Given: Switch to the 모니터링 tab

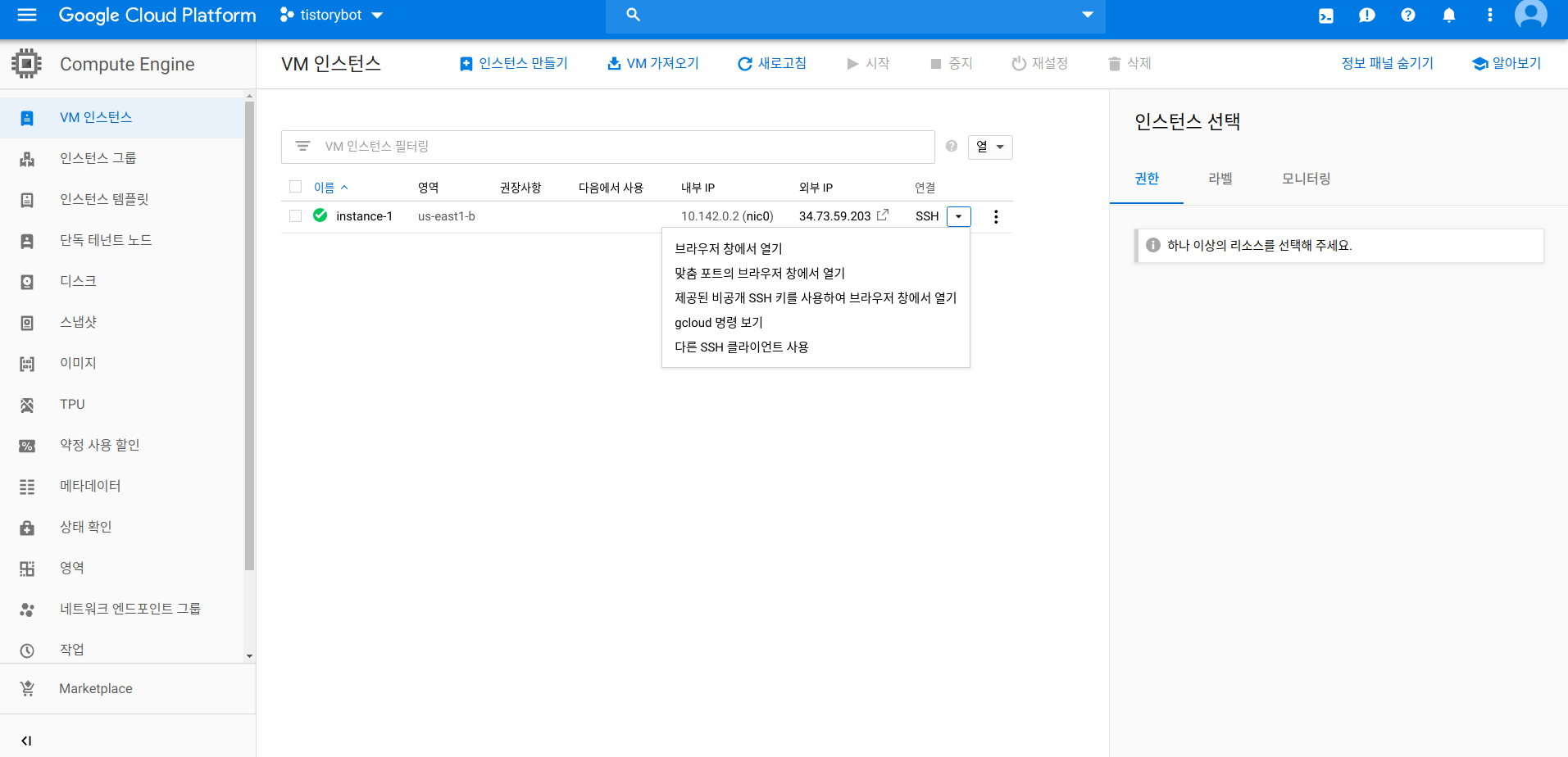Looking at the screenshot, I should (1306, 179).
